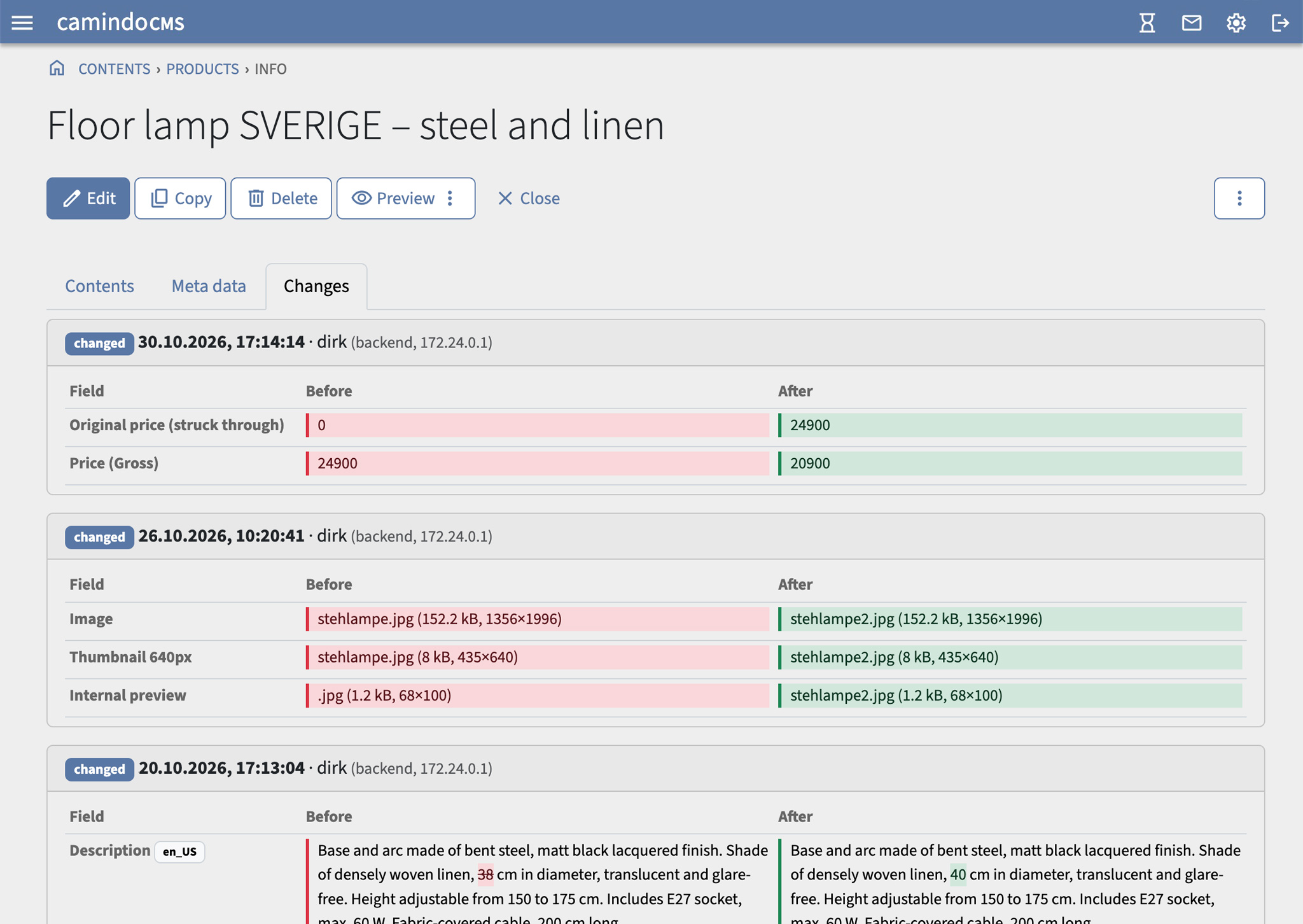Select the Changes tab
Image resolution: width=1303 pixels, height=924 pixels.
[x=316, y=286]
